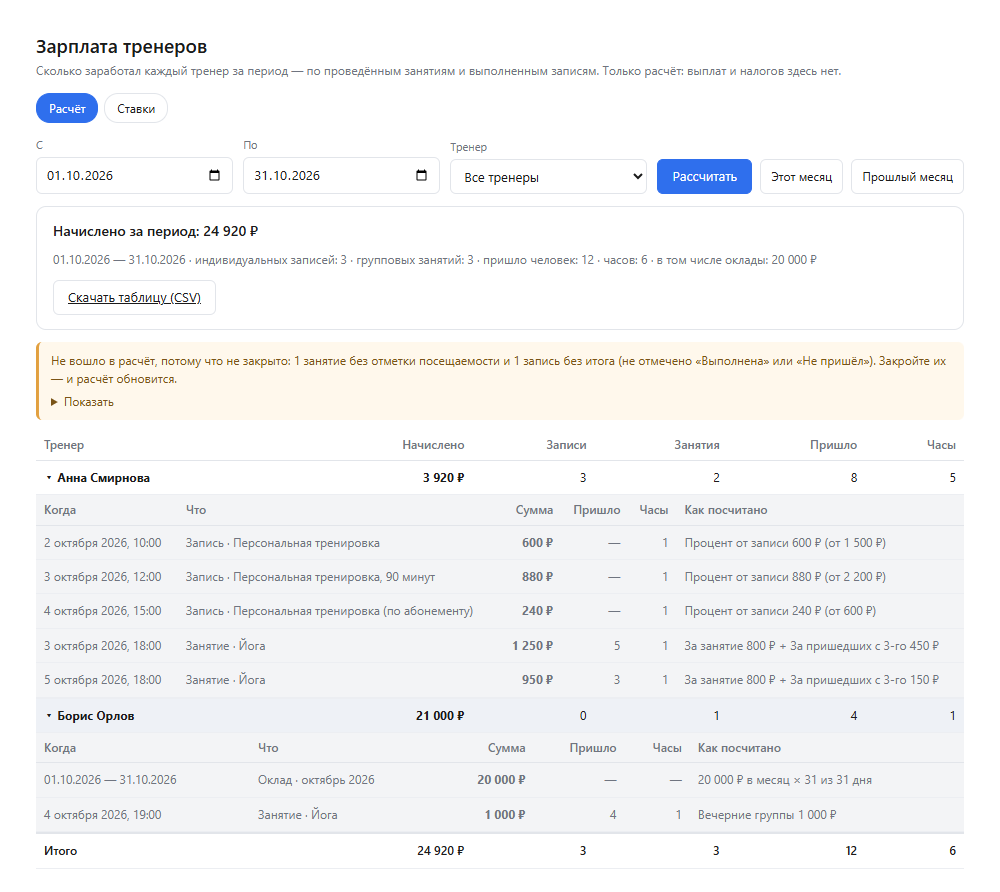This screenshot has width=1000, height=892.
Task: Expand the Показать details in warning
Action: pos(82,402)
